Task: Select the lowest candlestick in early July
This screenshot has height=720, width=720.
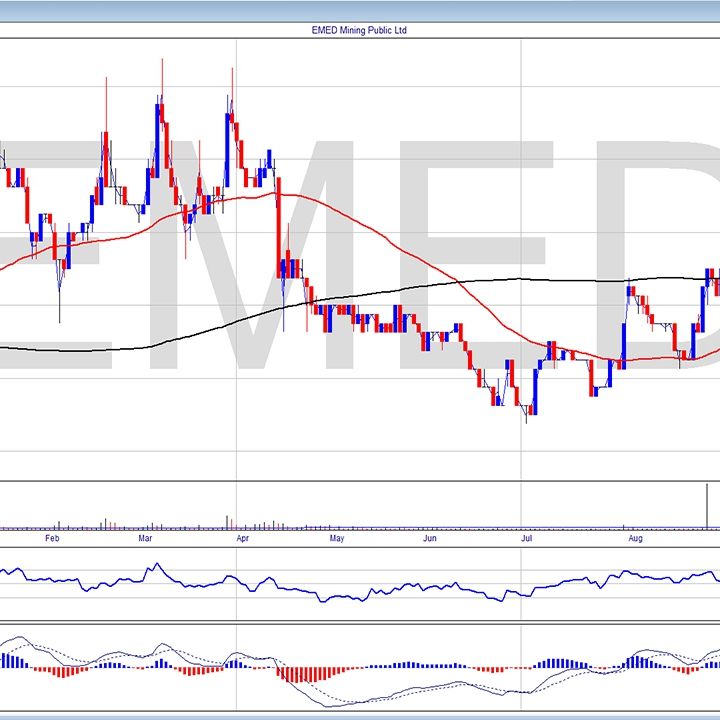Action: point(526,412)
